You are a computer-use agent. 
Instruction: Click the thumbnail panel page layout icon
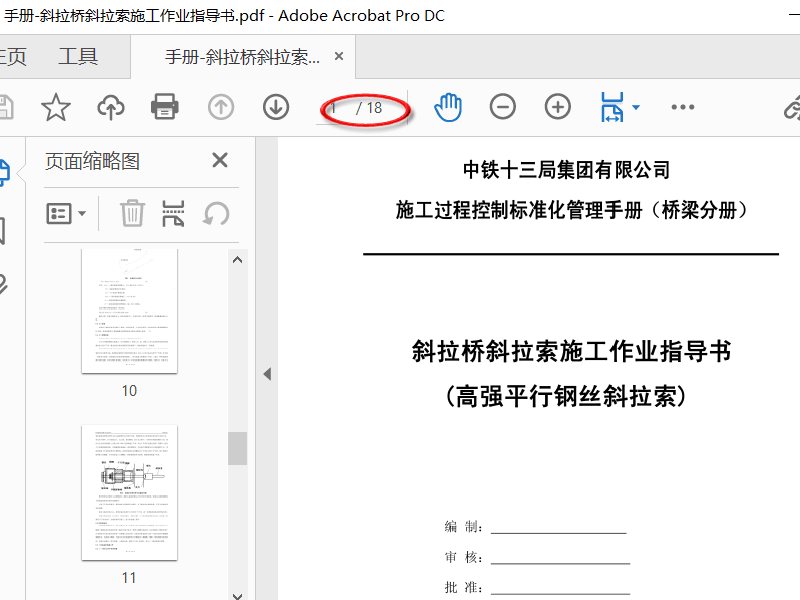click(173, 213)
